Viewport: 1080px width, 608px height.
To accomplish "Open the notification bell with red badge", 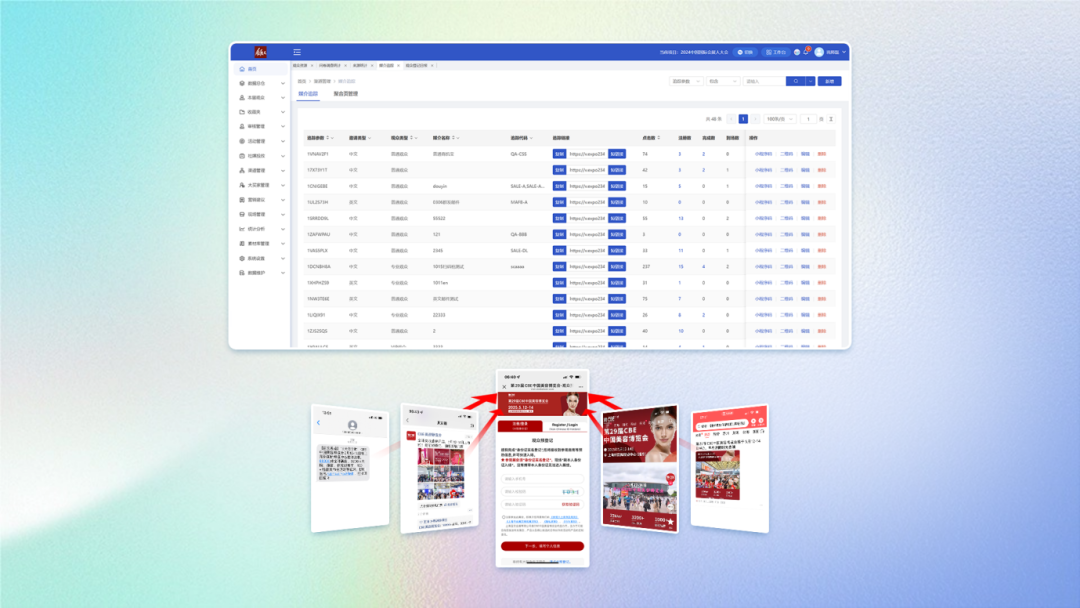I will [806, 52].
